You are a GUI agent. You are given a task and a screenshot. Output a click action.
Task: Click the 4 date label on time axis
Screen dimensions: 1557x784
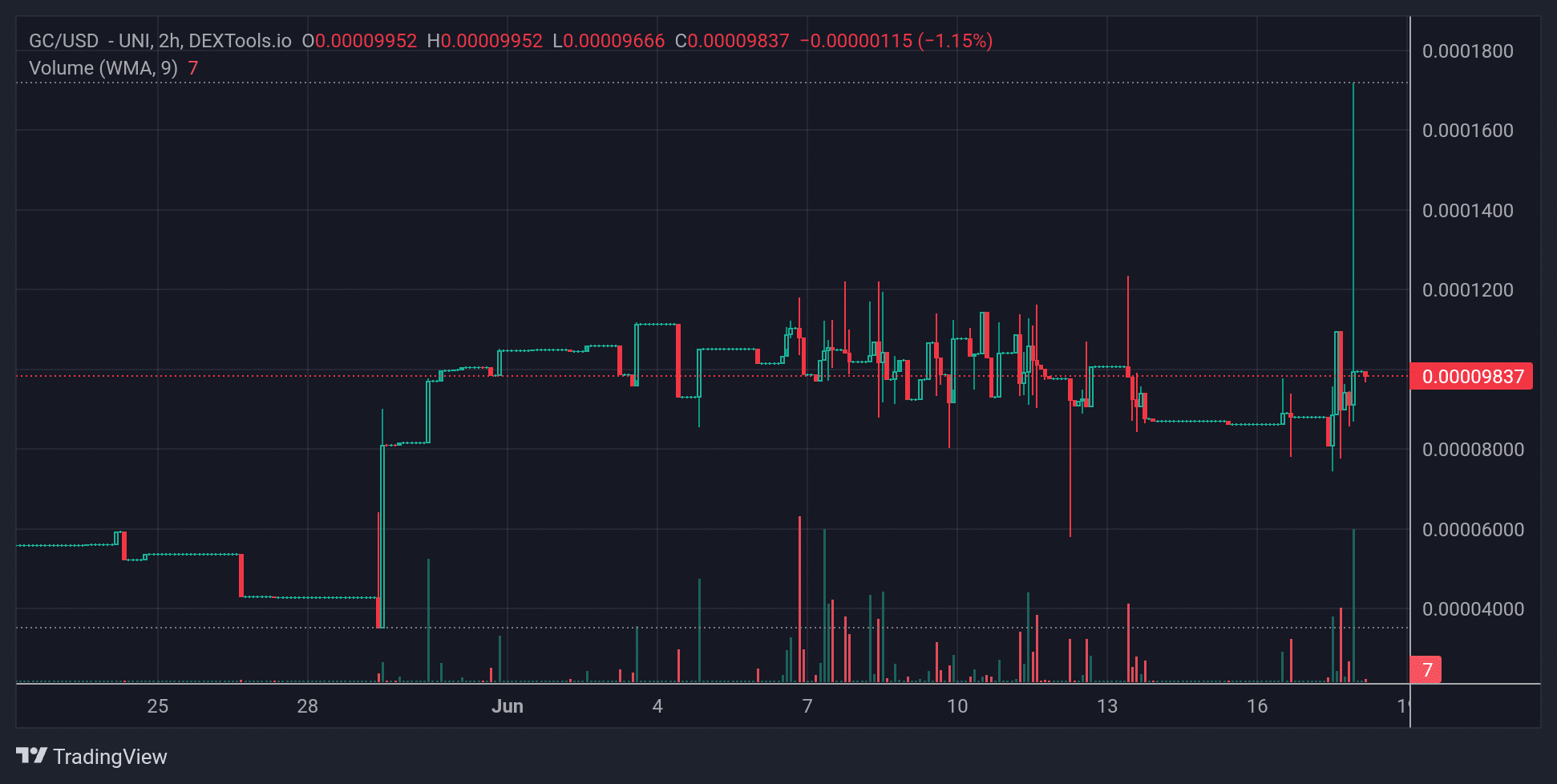click(x=657, y=706)
